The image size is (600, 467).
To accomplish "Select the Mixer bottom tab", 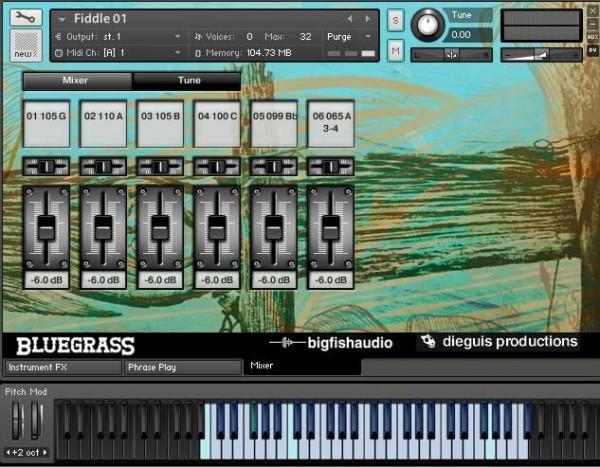I will pyautogui.click(x=302, y=366).
